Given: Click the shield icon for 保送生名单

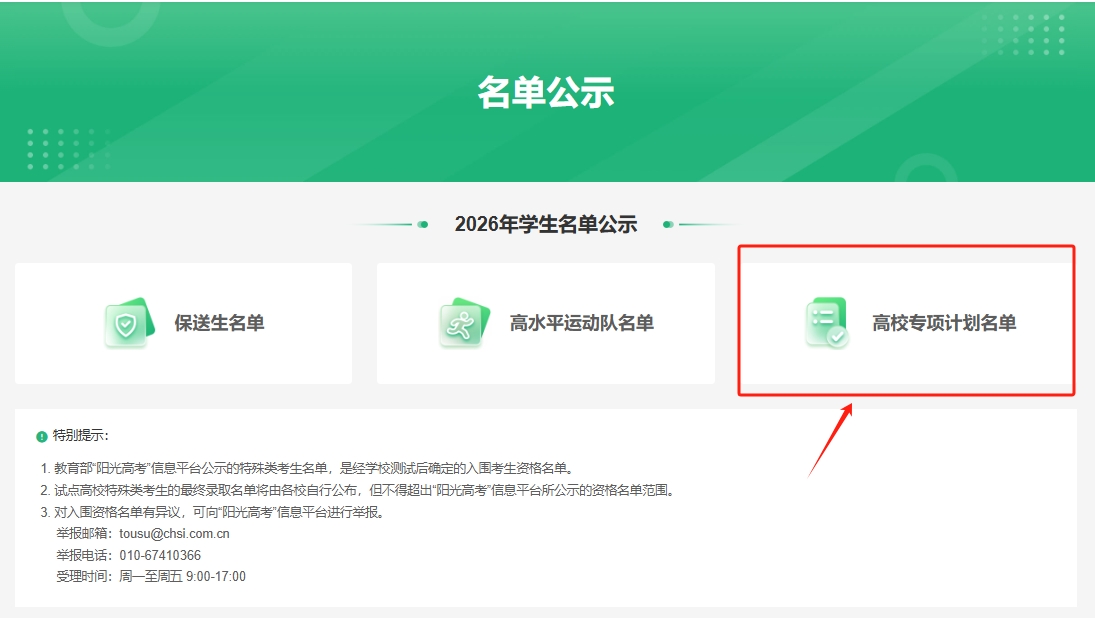Looking at the screenshot, I should (129, 323).
